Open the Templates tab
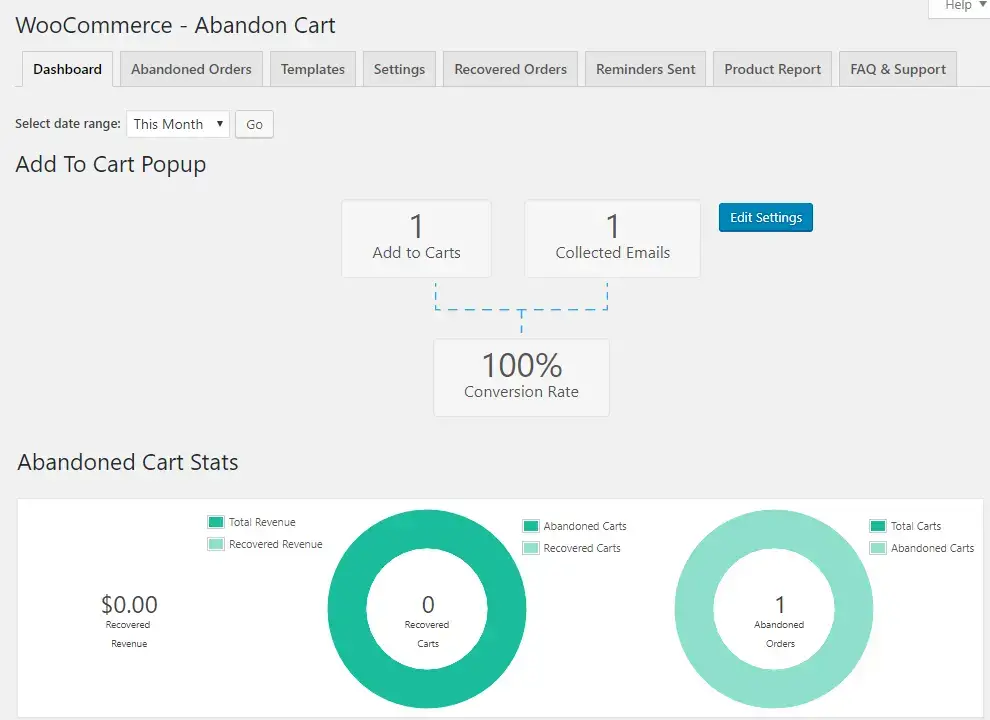Screen dimensions: 990x720 tap(313, 69)
